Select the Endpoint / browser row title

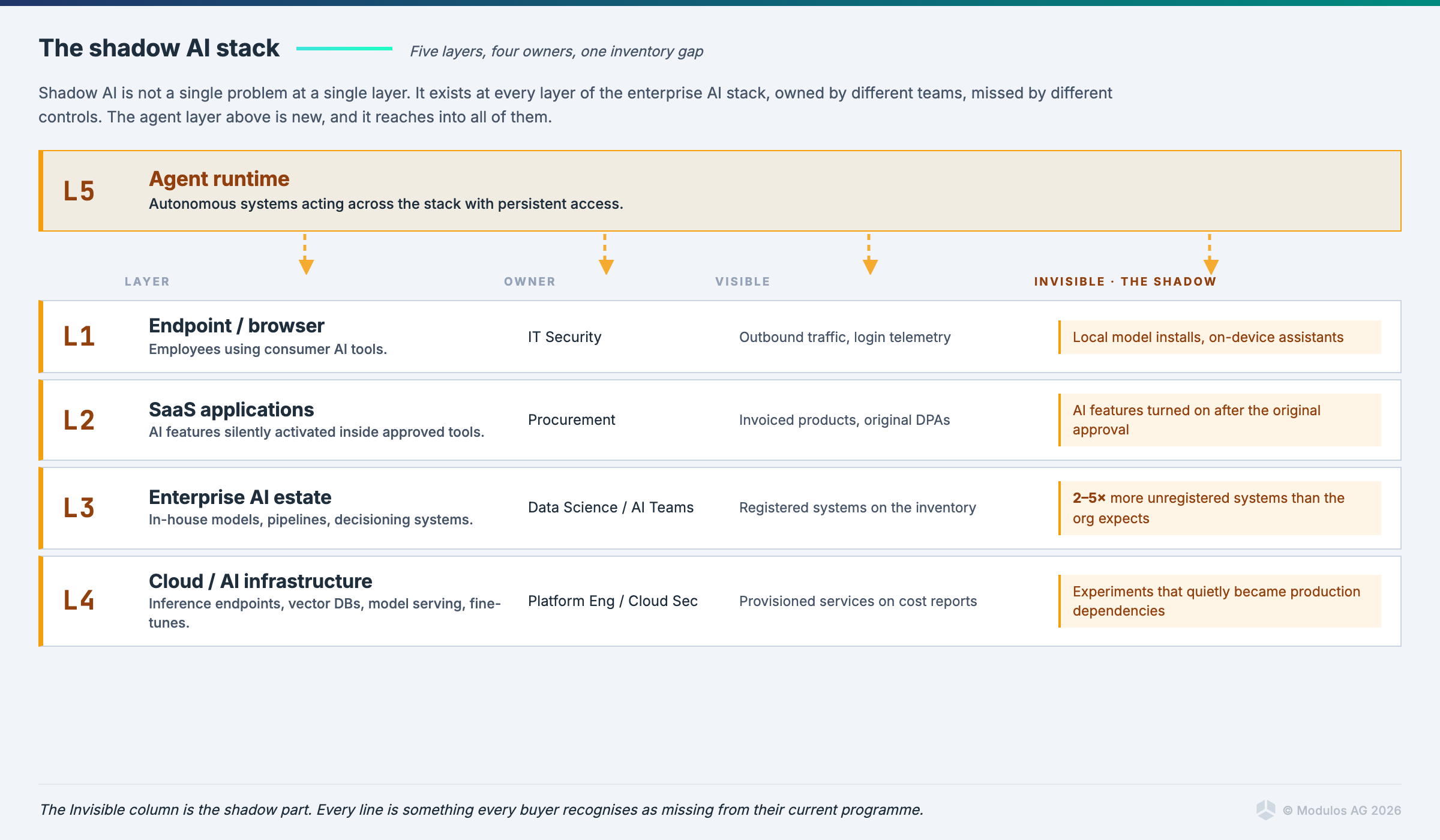pos(236,326)
